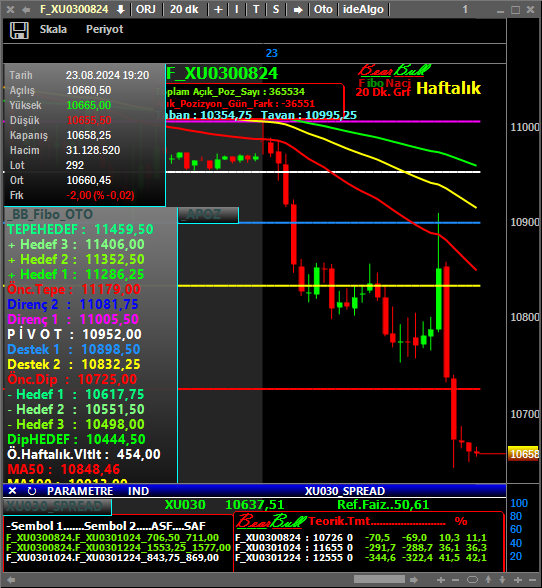Toggle the I button in toolbar
The height and width of the screenshot is (588, 542).
(x=237, y=9)
